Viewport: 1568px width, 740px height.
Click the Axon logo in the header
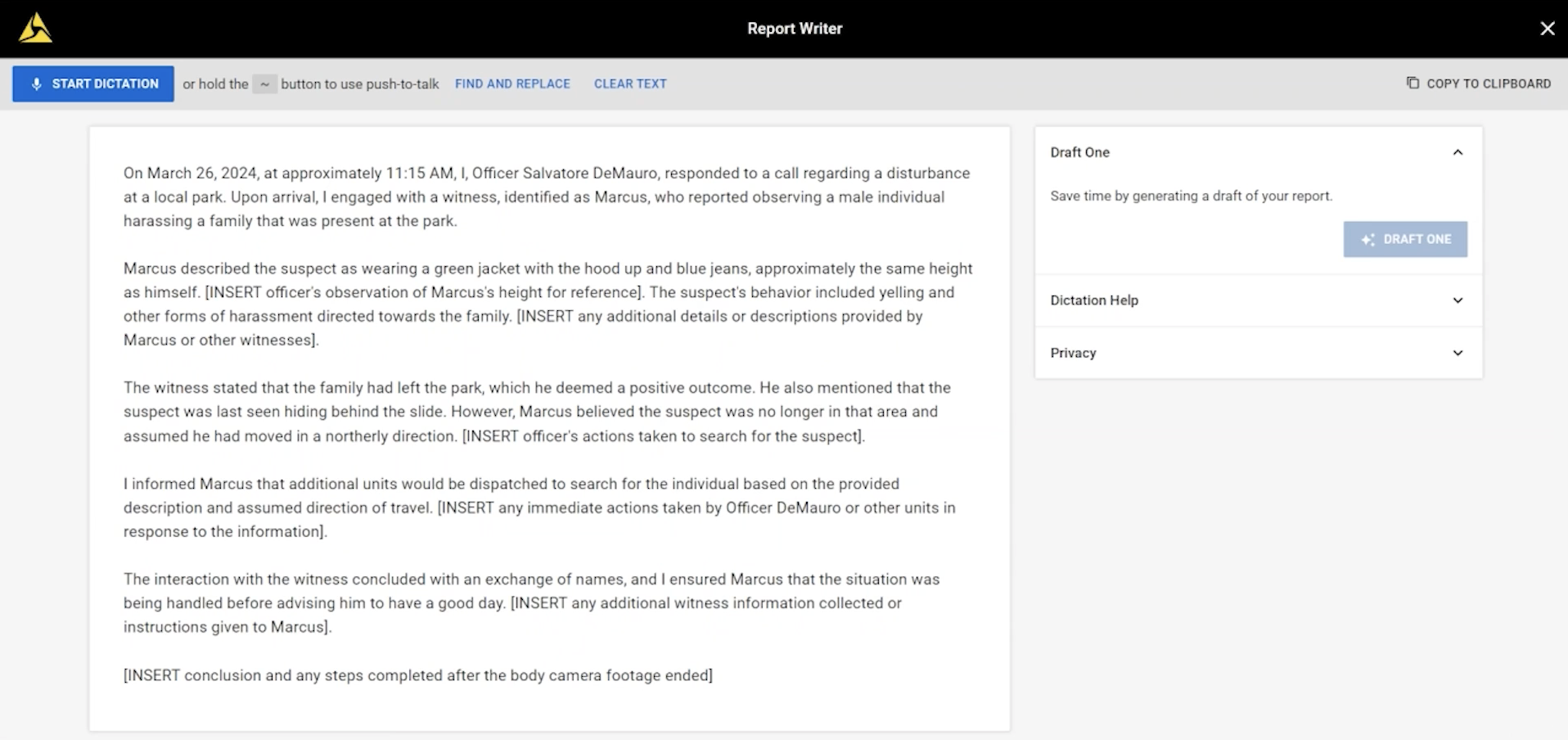pyautogui.click(x=35, y=28)
